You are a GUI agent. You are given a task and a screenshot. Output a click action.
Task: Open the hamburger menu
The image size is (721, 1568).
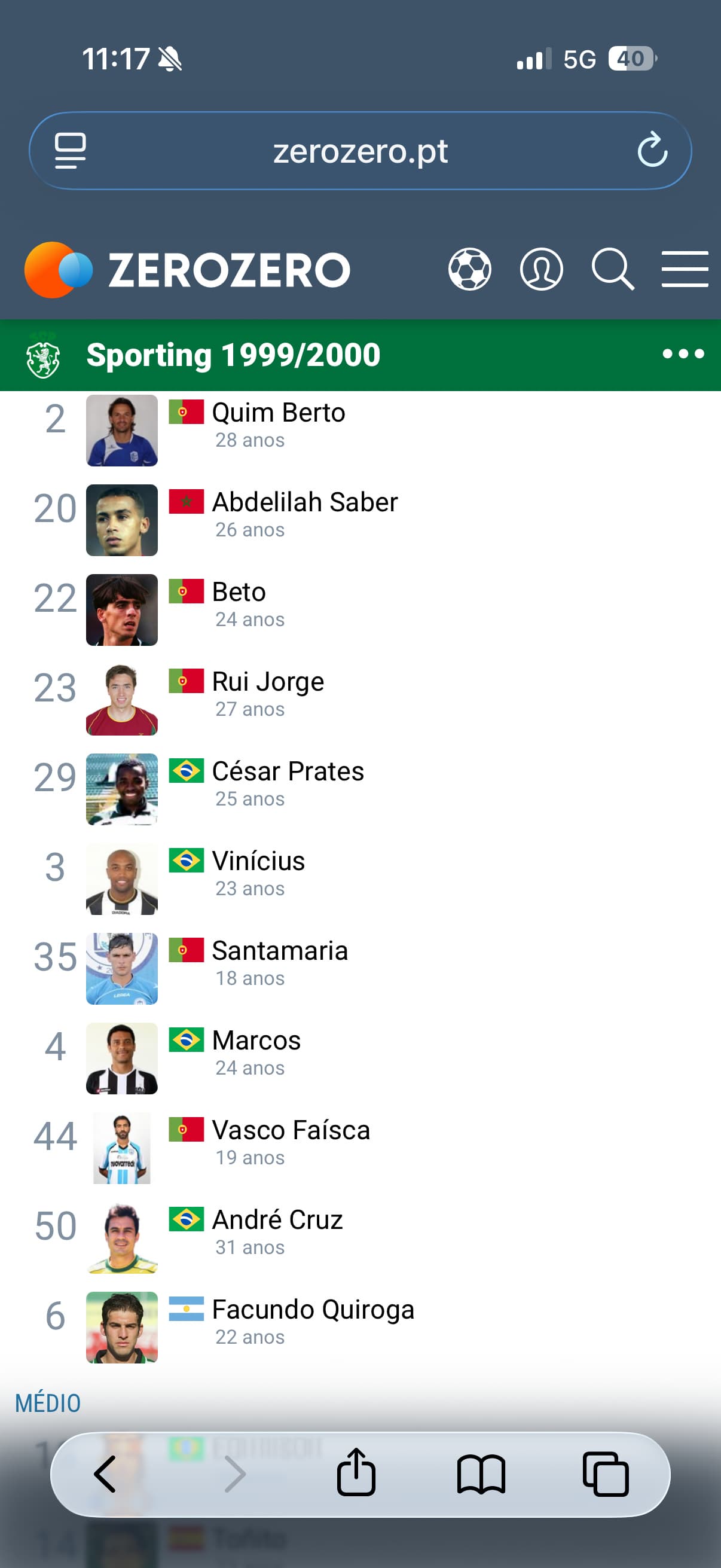pyautogui.click(x=685, y=269)
